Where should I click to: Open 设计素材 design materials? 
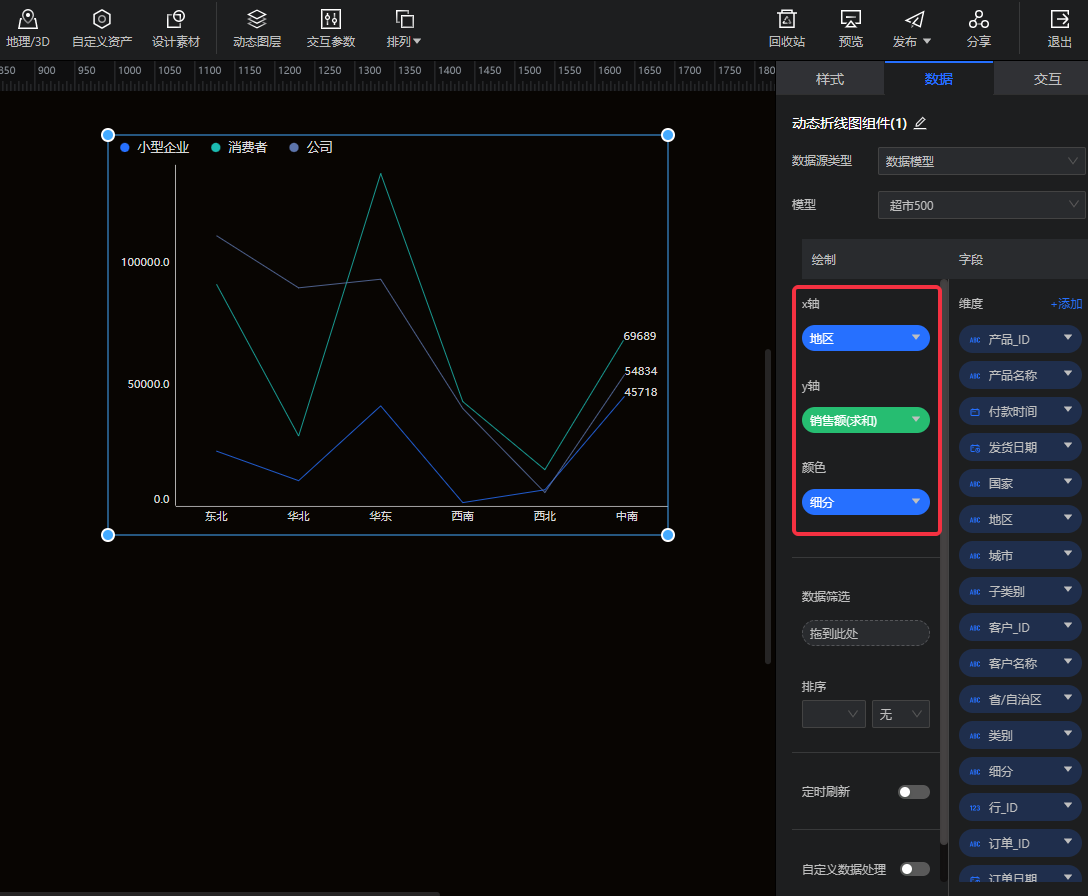[x=176, y=20]
